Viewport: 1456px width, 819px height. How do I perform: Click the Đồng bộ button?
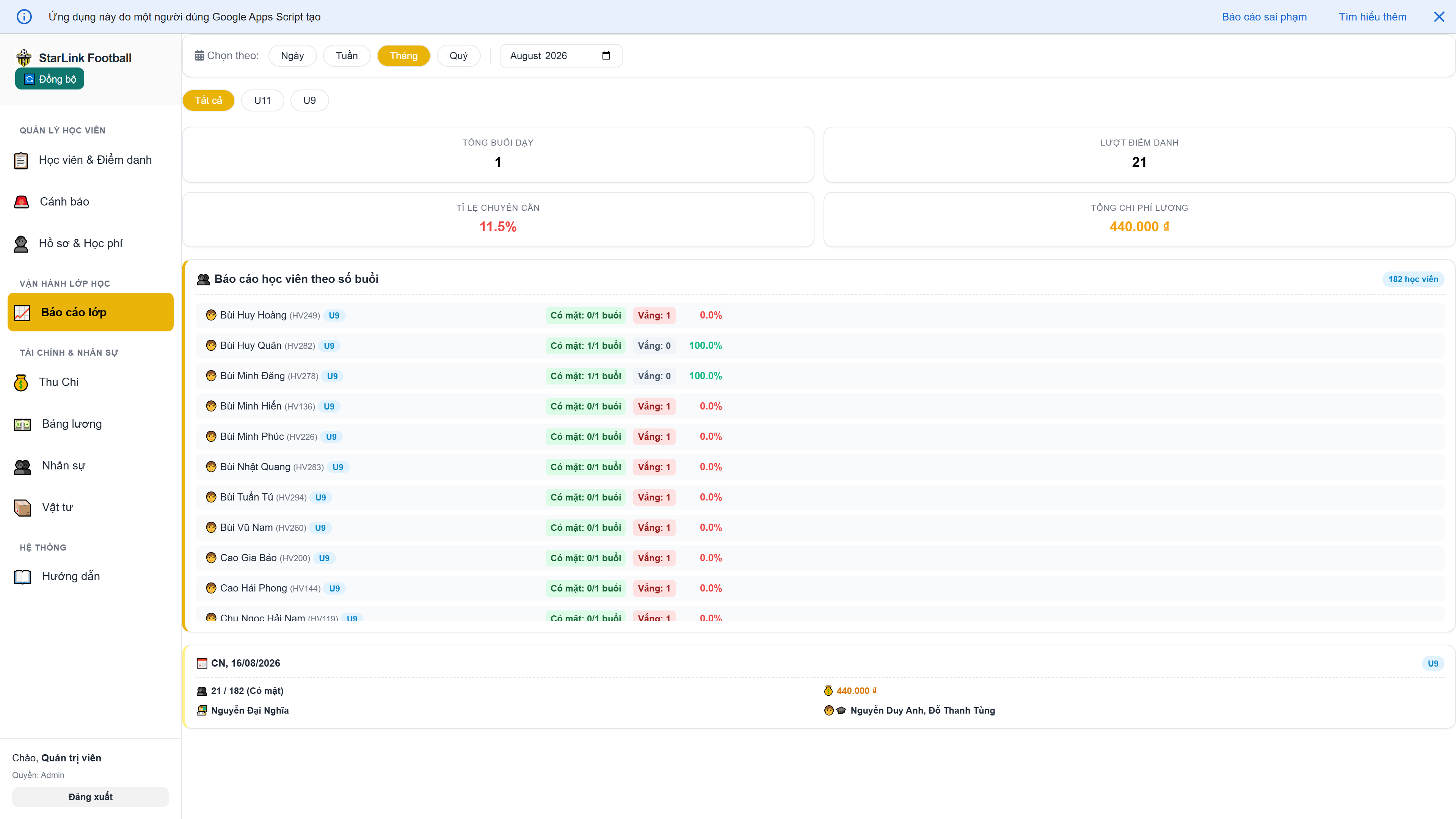click(x=50, y=79)
